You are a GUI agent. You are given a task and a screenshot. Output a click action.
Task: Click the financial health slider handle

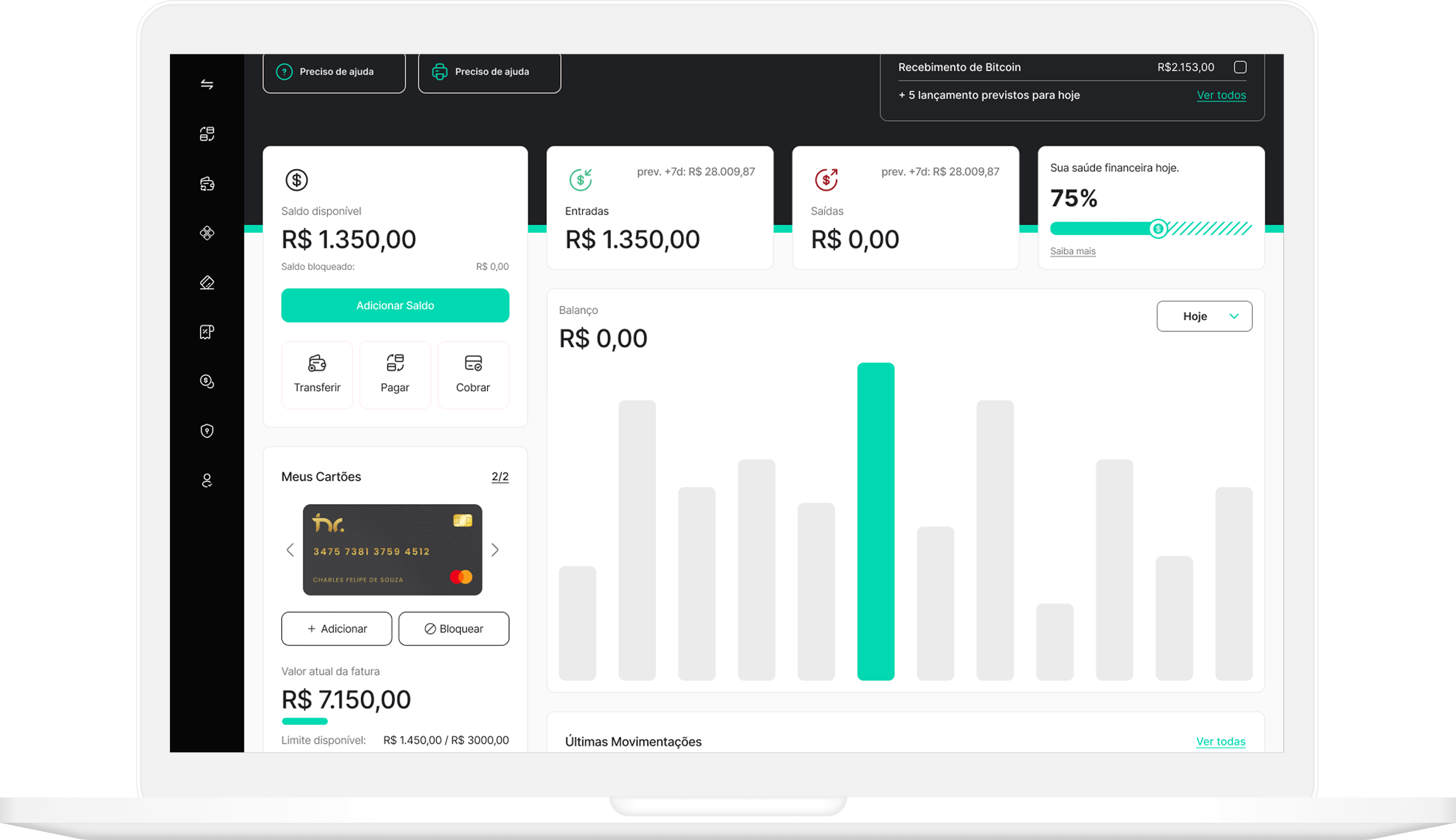(1157, 229)
